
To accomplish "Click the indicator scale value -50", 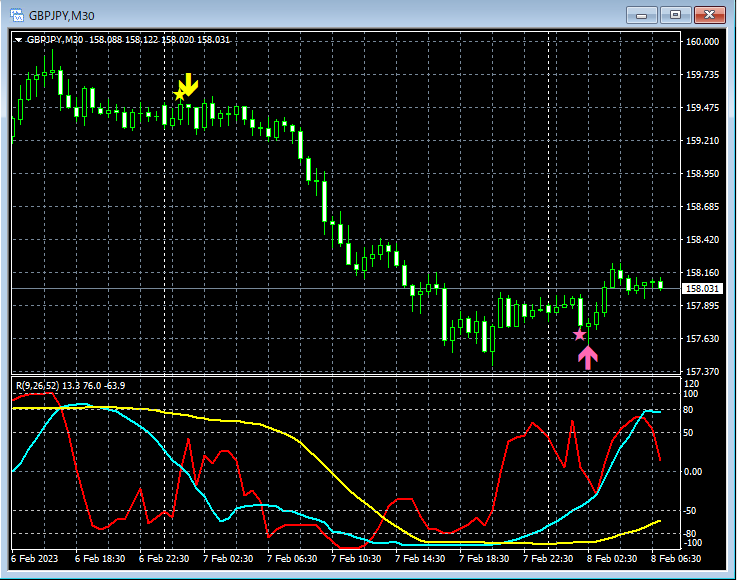I will coord(690,511).
